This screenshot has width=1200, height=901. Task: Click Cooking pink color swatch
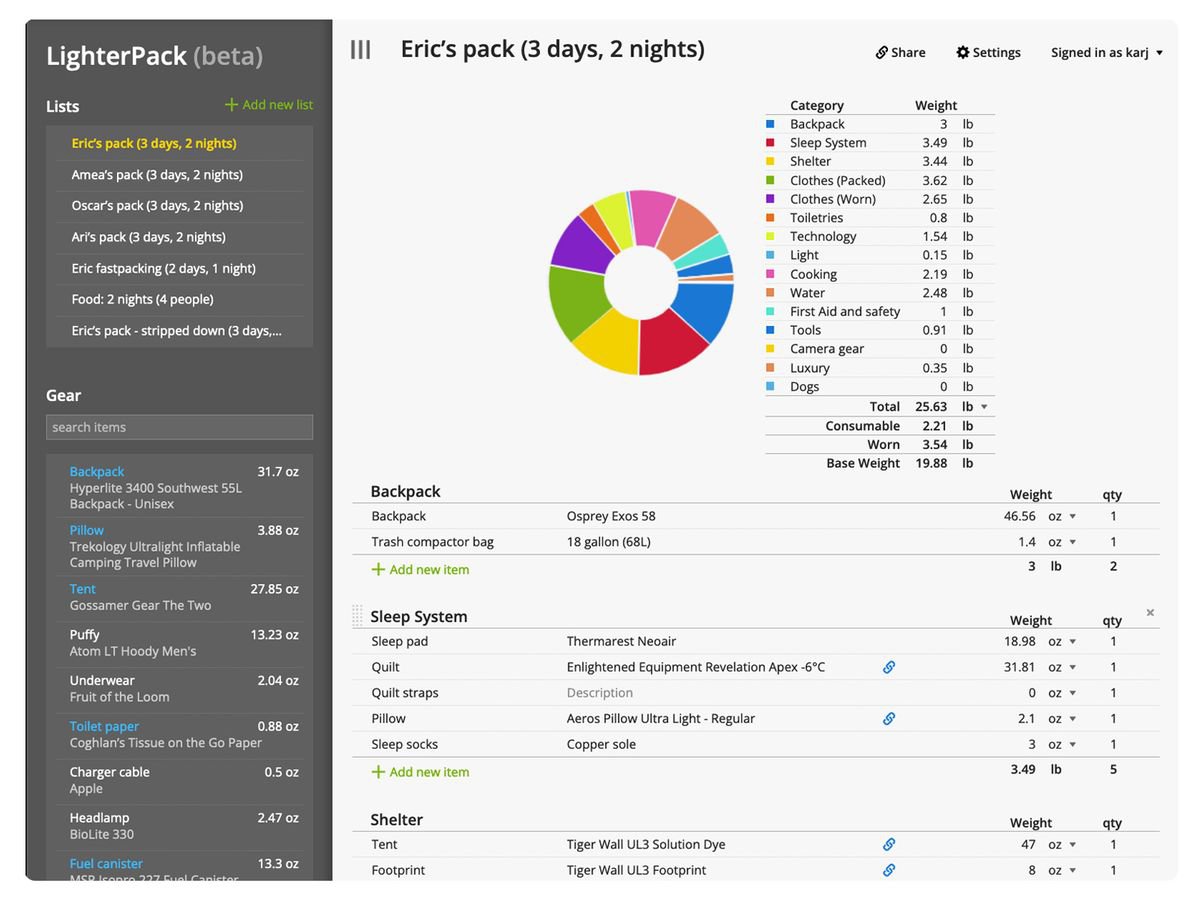(770, 274)
